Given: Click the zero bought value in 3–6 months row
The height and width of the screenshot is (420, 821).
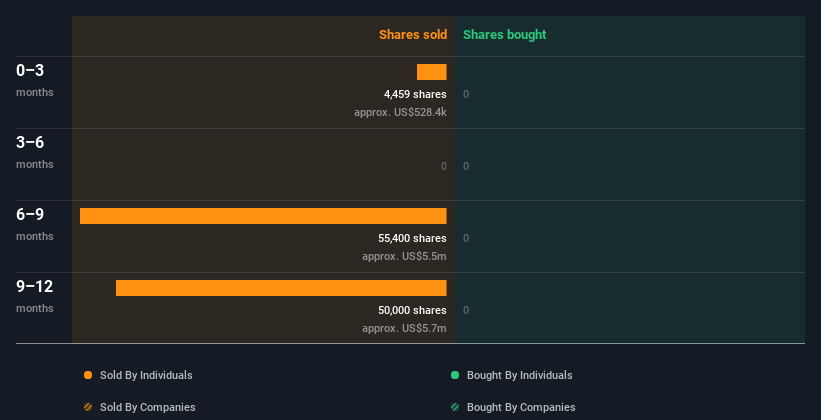Looking at the screenshot, I should pyautogui.click(x=466, y=167).
